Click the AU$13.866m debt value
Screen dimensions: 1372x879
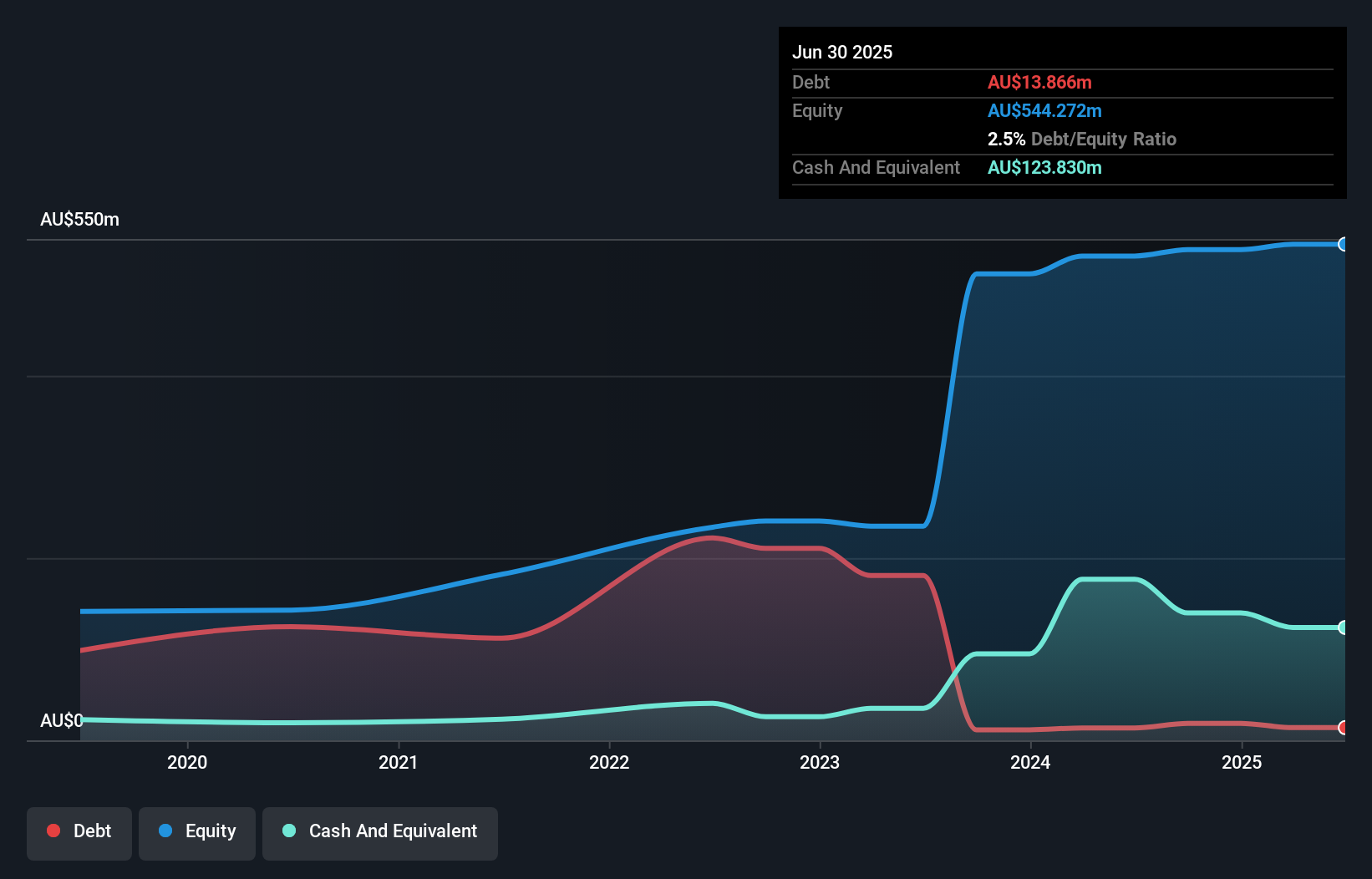[1039, 82]
